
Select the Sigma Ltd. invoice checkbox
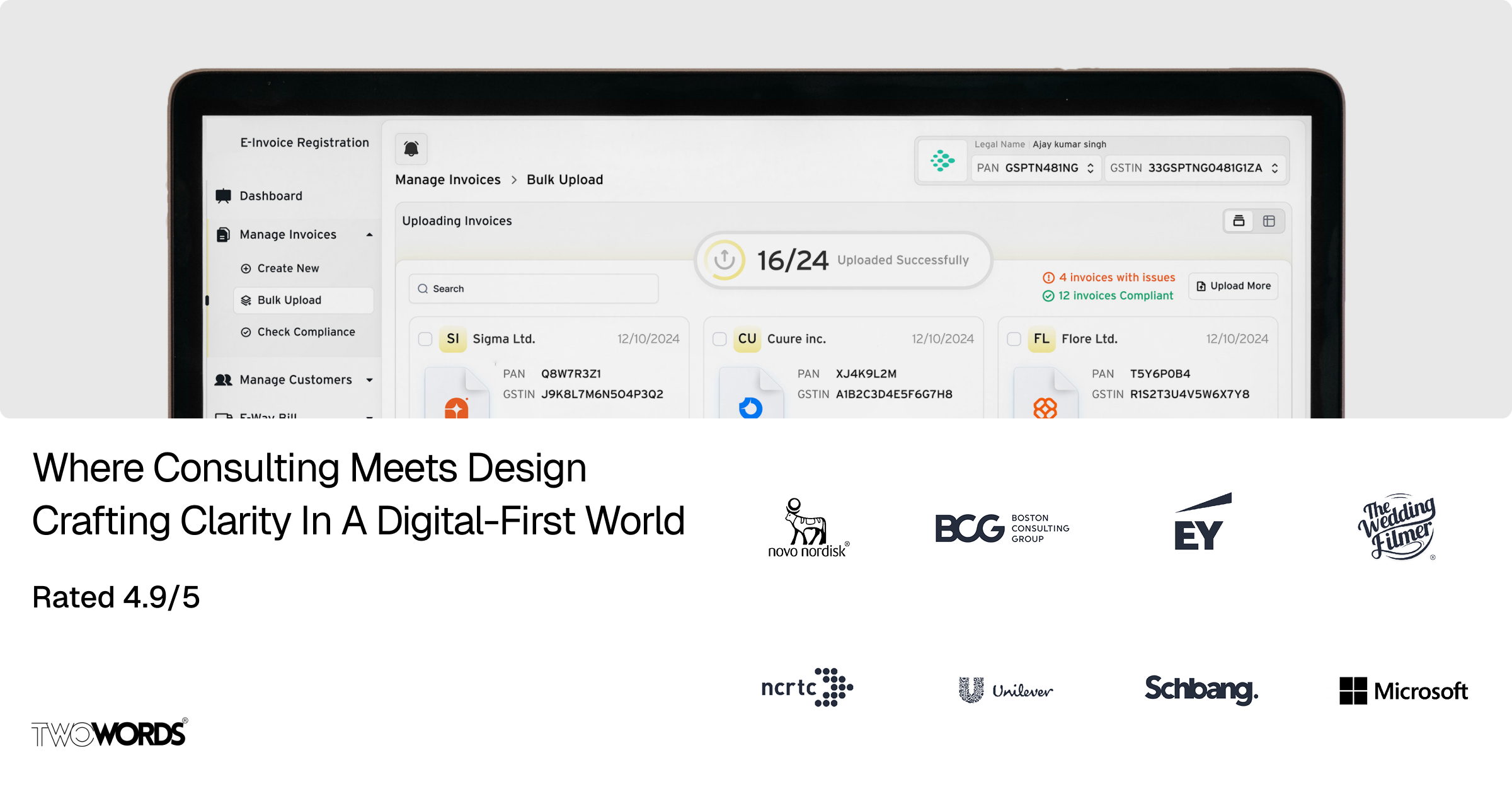424,338
